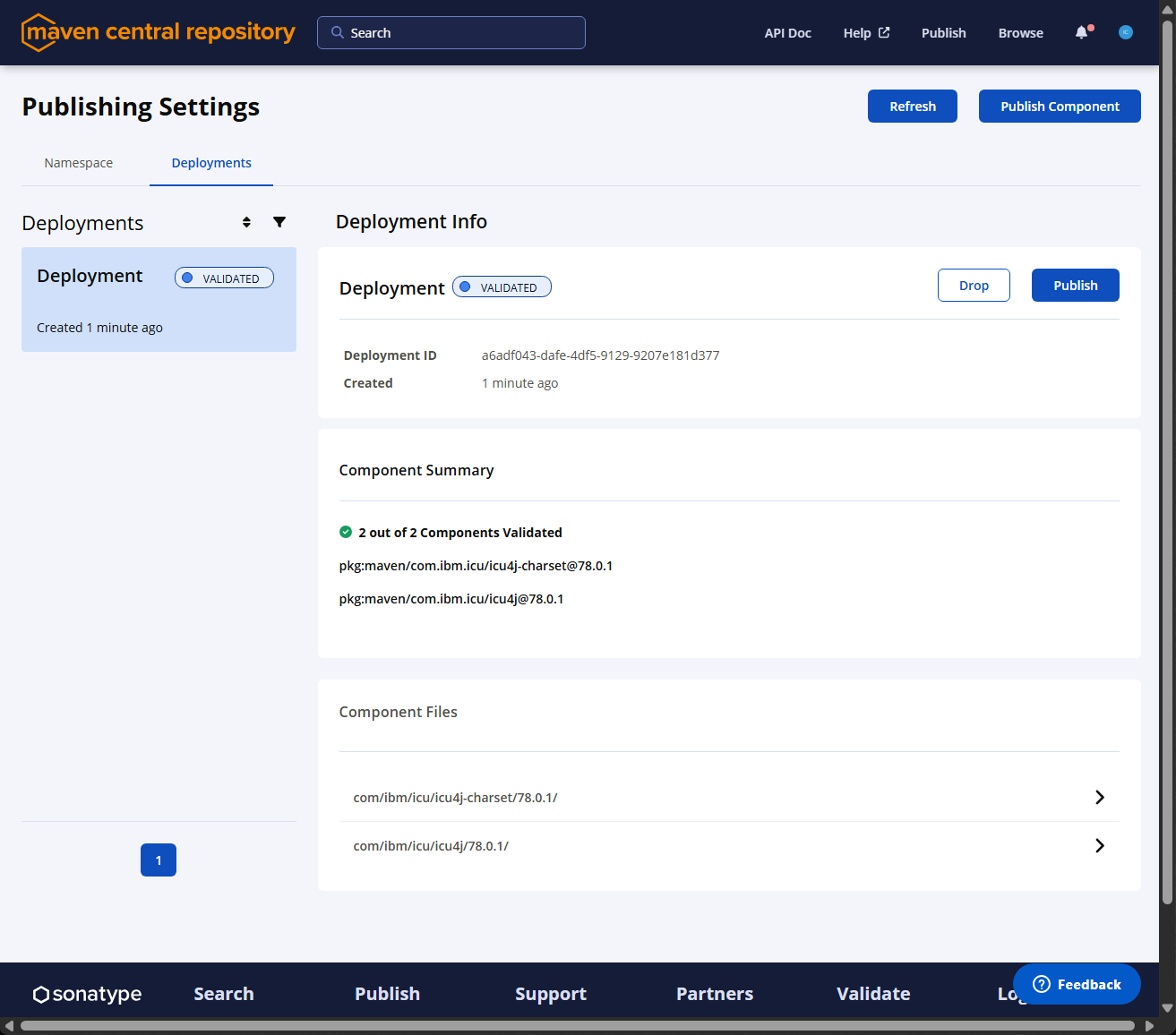The width and height of the screenshot is (1176, 1035).
Task: Open the deployments filter funnel icon
Action: [x=279, y=222]
